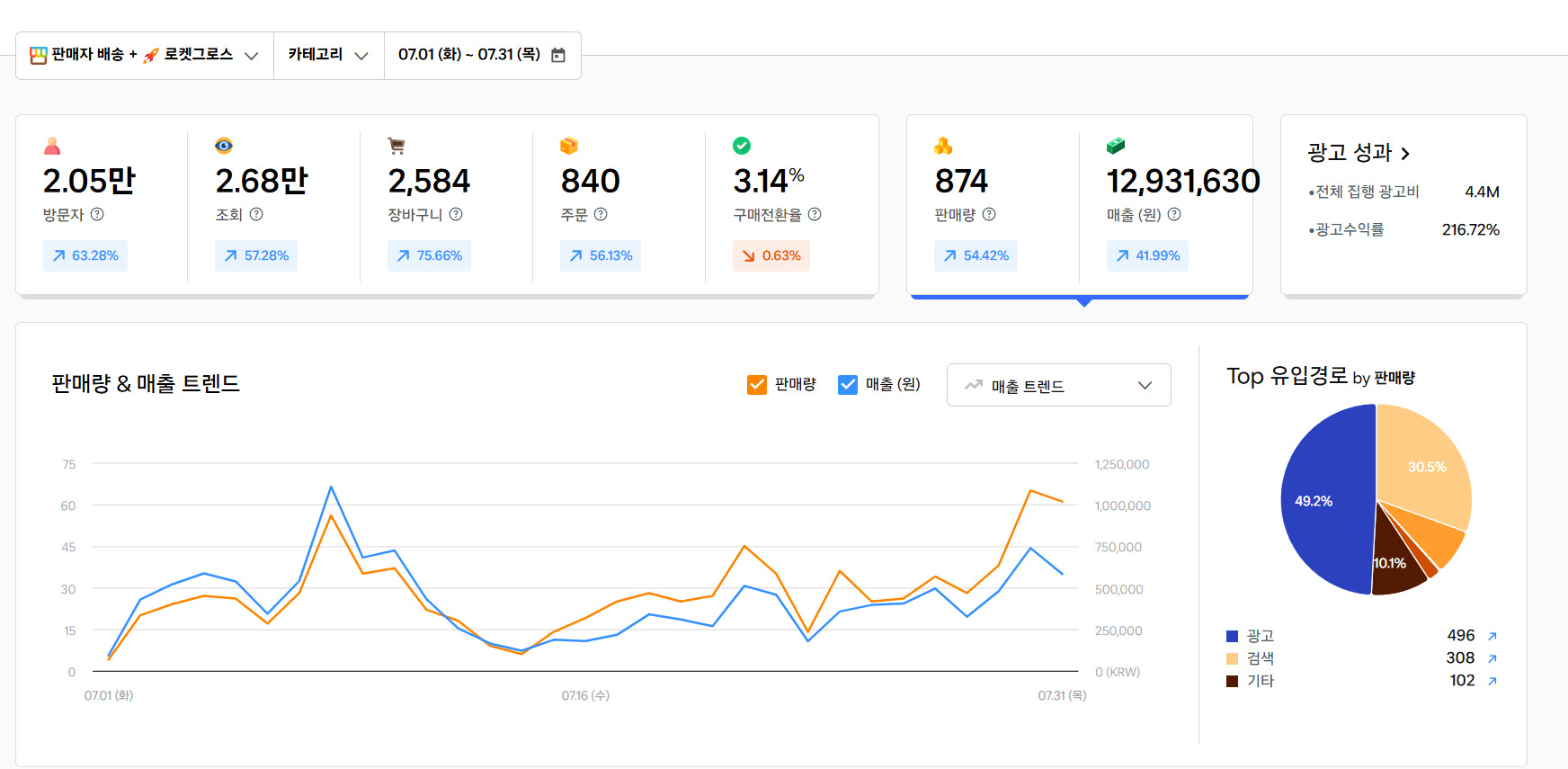Uncheck the blue 매출 (원) checkbox

tap(848, 385)
